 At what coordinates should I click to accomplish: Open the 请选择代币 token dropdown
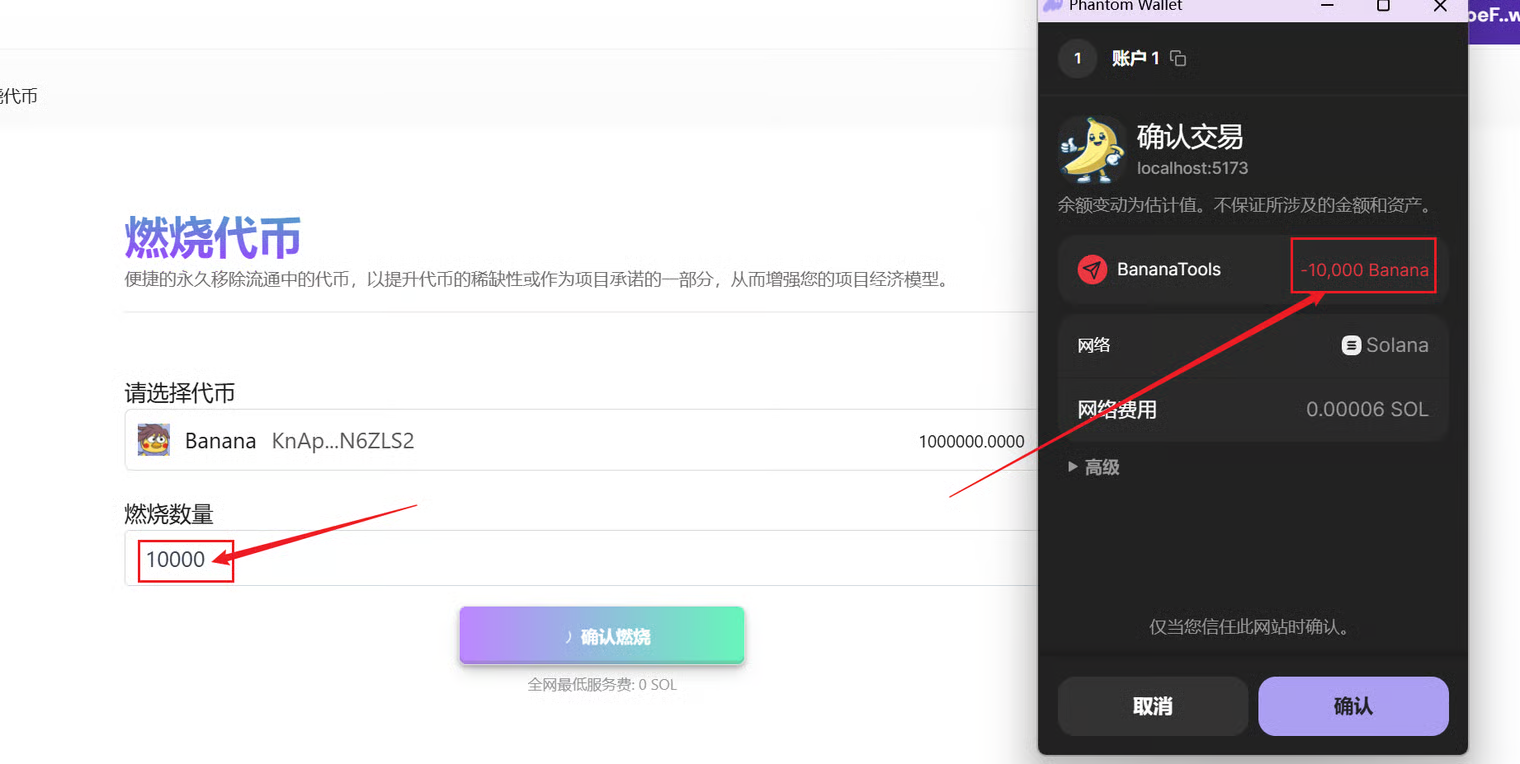coord(580,440)
